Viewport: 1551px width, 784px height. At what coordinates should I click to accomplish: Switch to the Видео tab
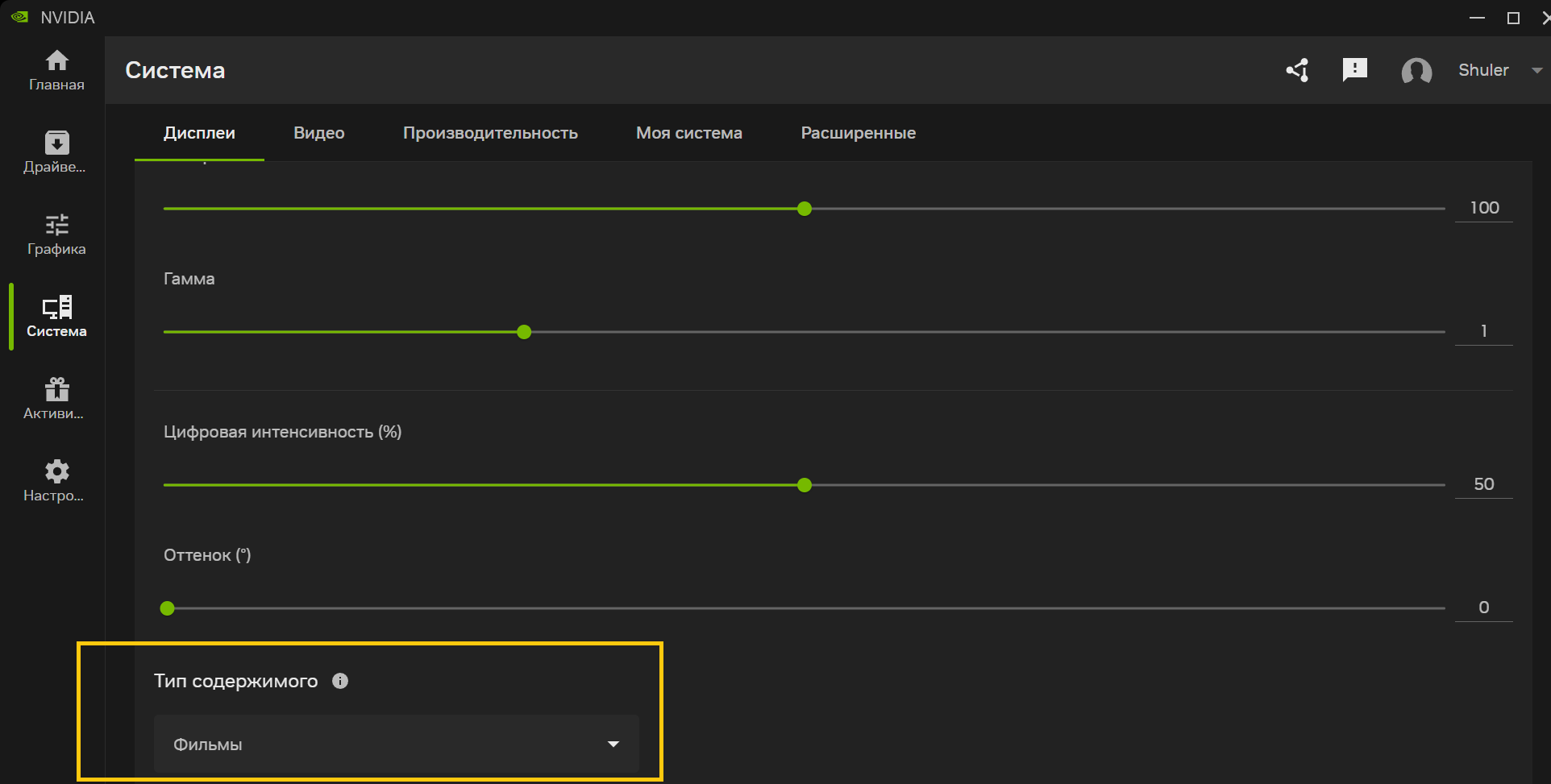pyautogui.click(x=318, y=133)
